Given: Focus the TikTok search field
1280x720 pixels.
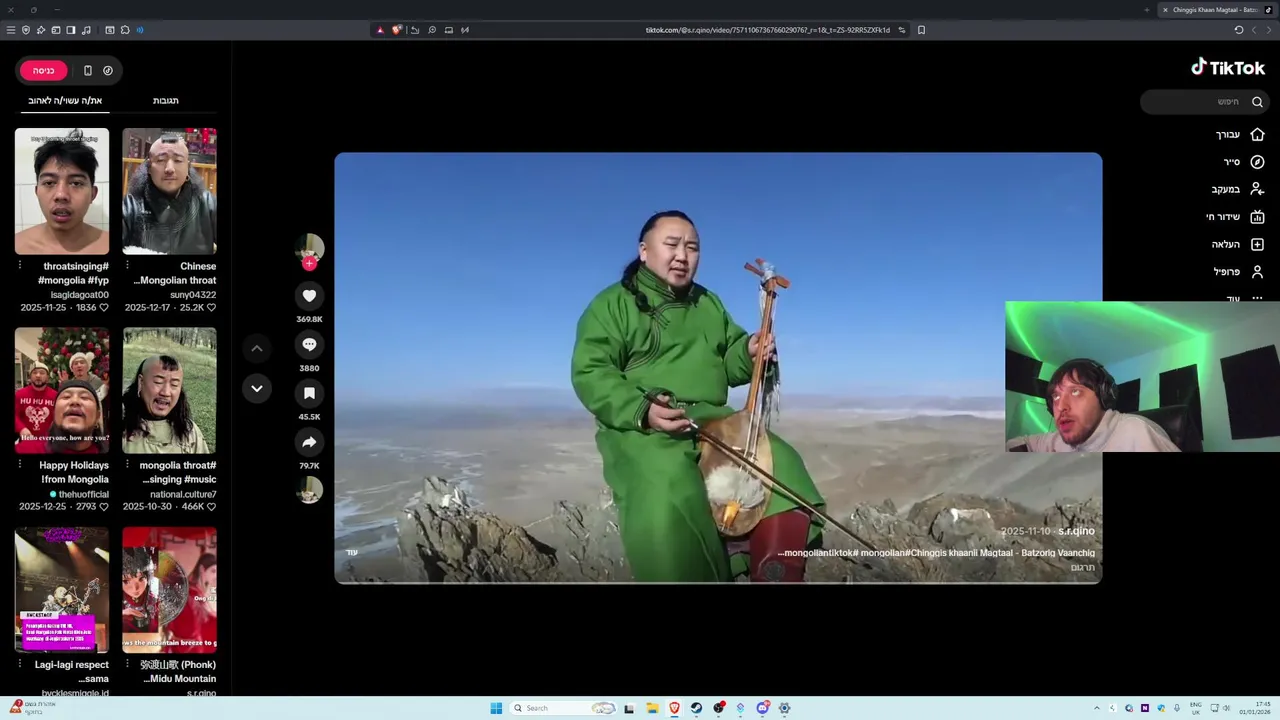Looking at the screenshot, I should (1205, 101).
